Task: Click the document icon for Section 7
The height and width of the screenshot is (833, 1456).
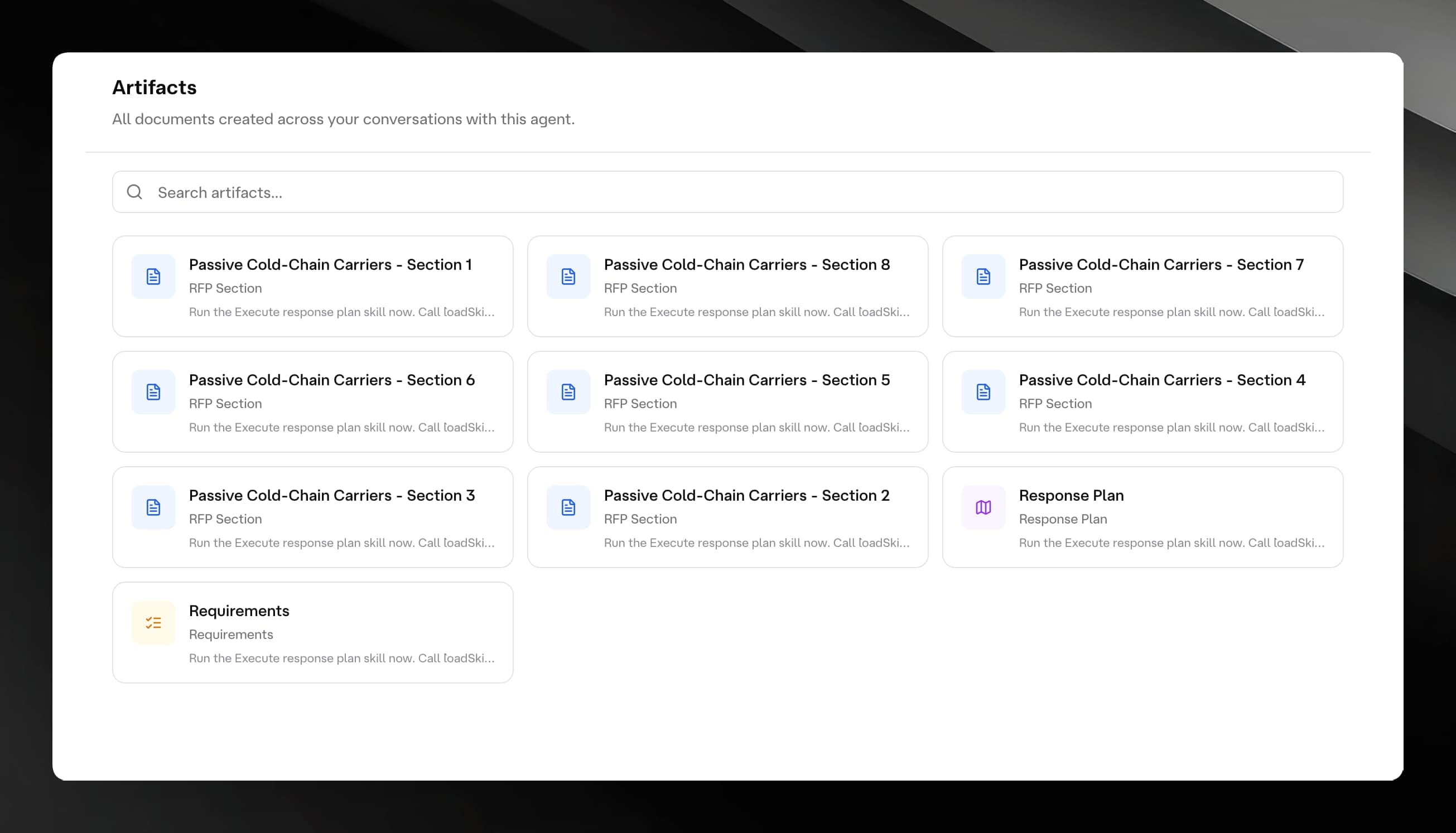Action: pyautogui.click(x=983, y=277)
